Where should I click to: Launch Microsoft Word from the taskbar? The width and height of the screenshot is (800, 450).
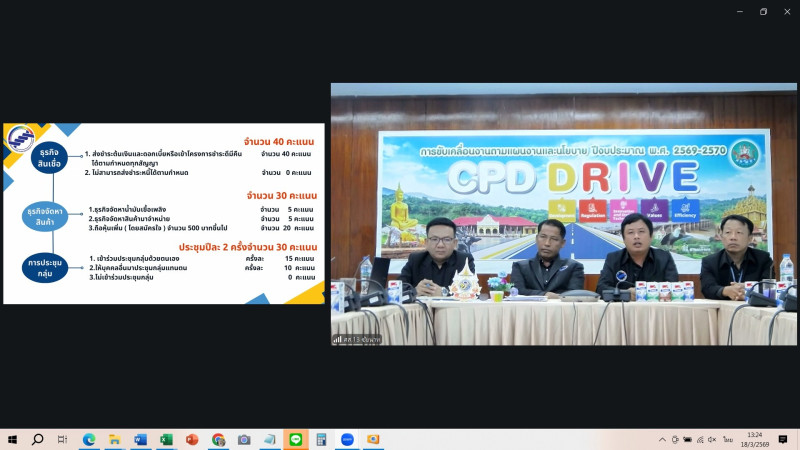click(x=140, y=439)
